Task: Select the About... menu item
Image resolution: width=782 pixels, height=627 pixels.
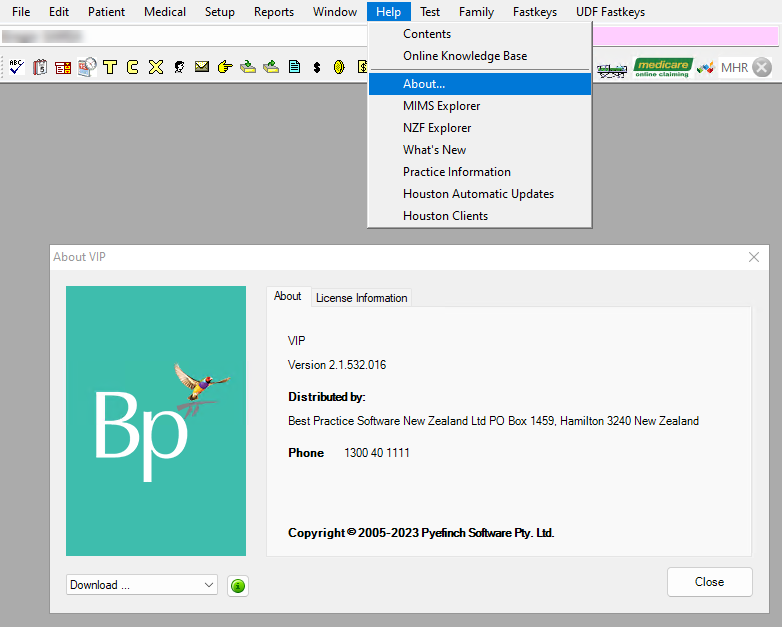Action: 480,84
